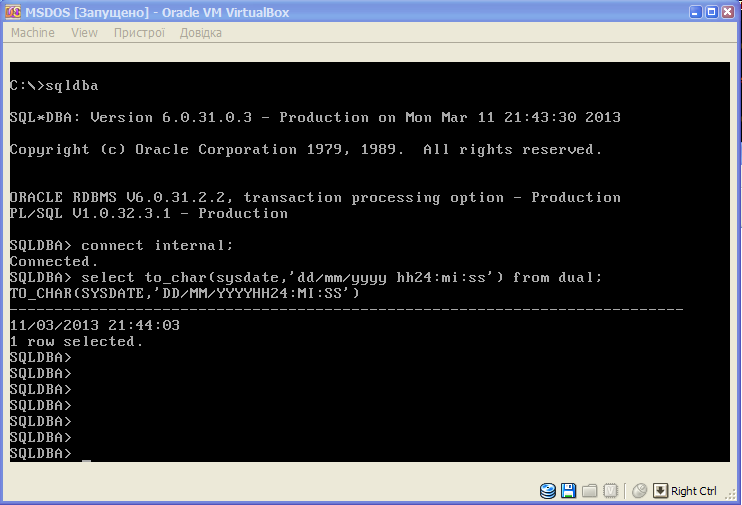Open the View menu
The image size is (742, 505).
tap(84, 33)
